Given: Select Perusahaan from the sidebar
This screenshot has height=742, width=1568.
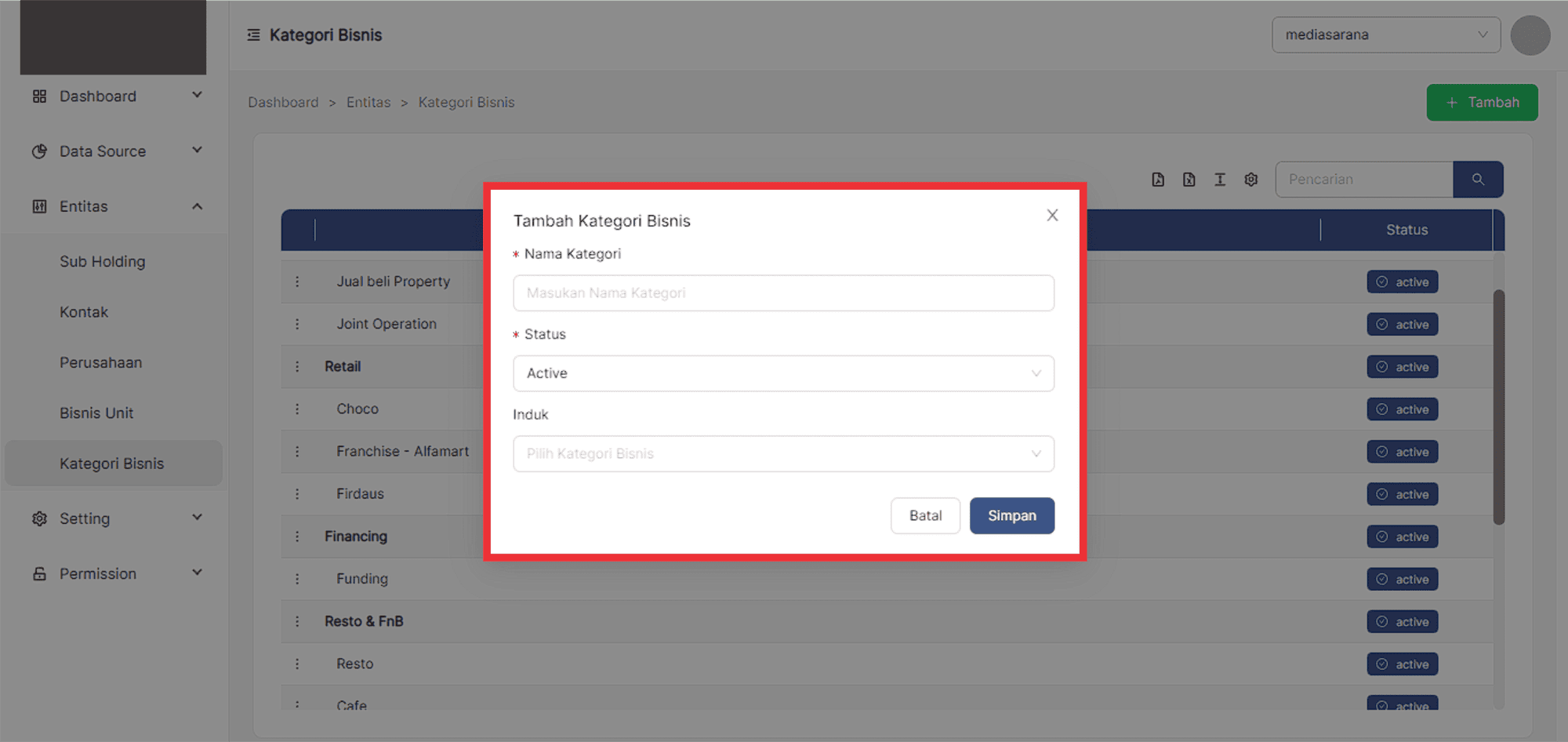Looking at the screenshot, I should 101,362.
